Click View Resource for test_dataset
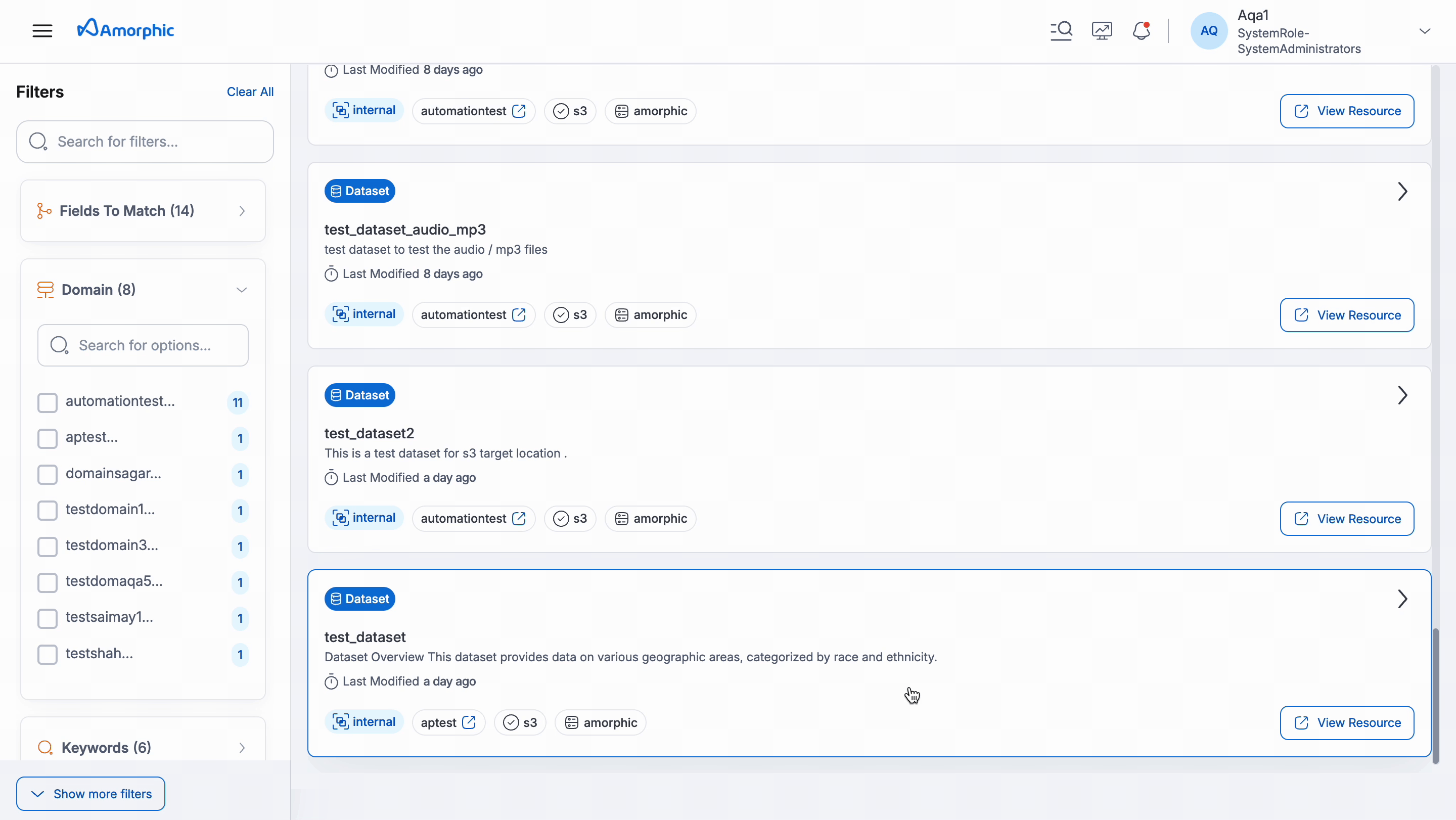The image size is (1456, 820). pyautogui.click(x=1347, y=722)
